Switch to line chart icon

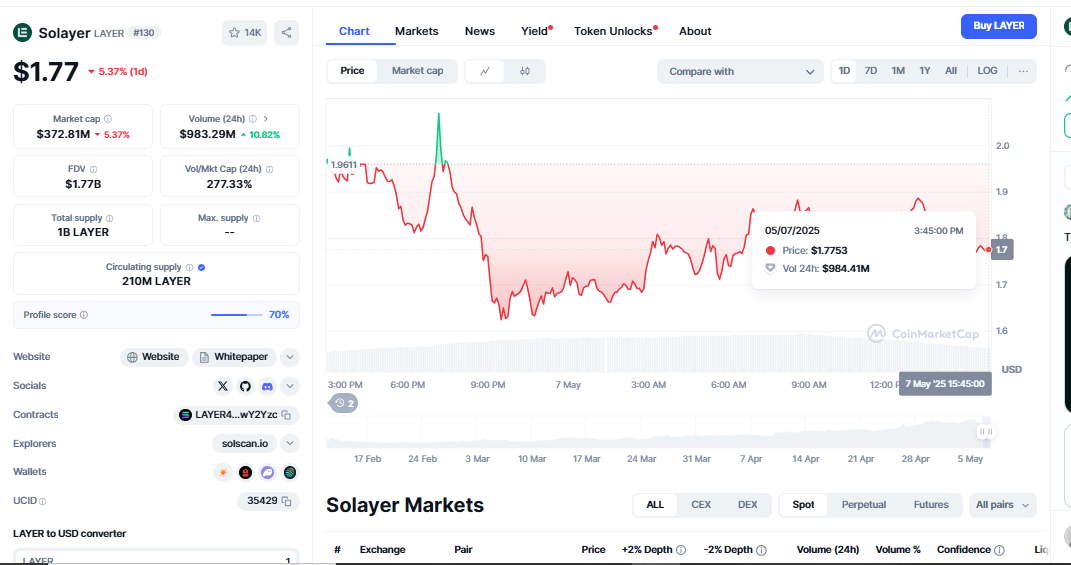tap(485, 71)
